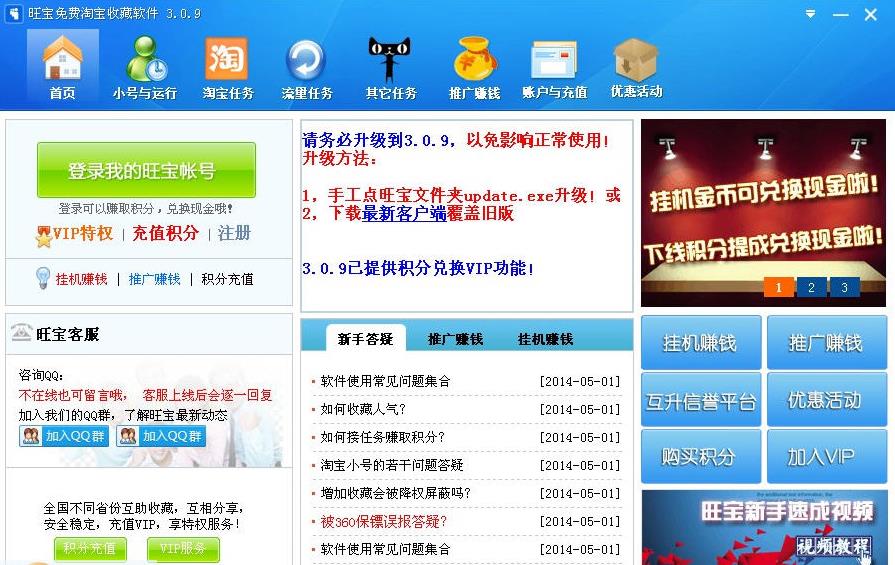Show banner slide 2
Viewport: 895px width, 565px height.
tap(811, 288)
